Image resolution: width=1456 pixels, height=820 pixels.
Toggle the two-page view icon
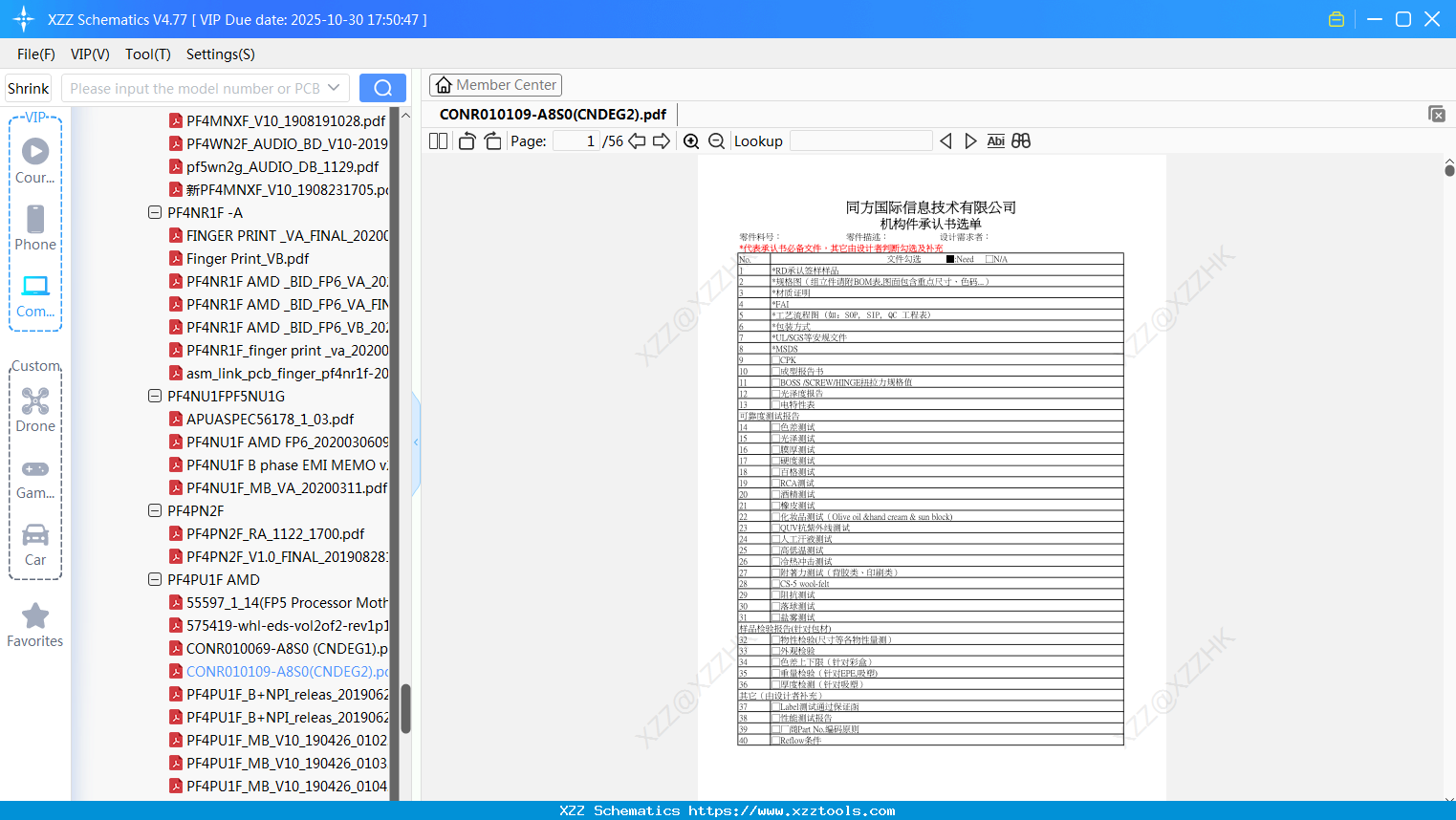pos(438,140)
